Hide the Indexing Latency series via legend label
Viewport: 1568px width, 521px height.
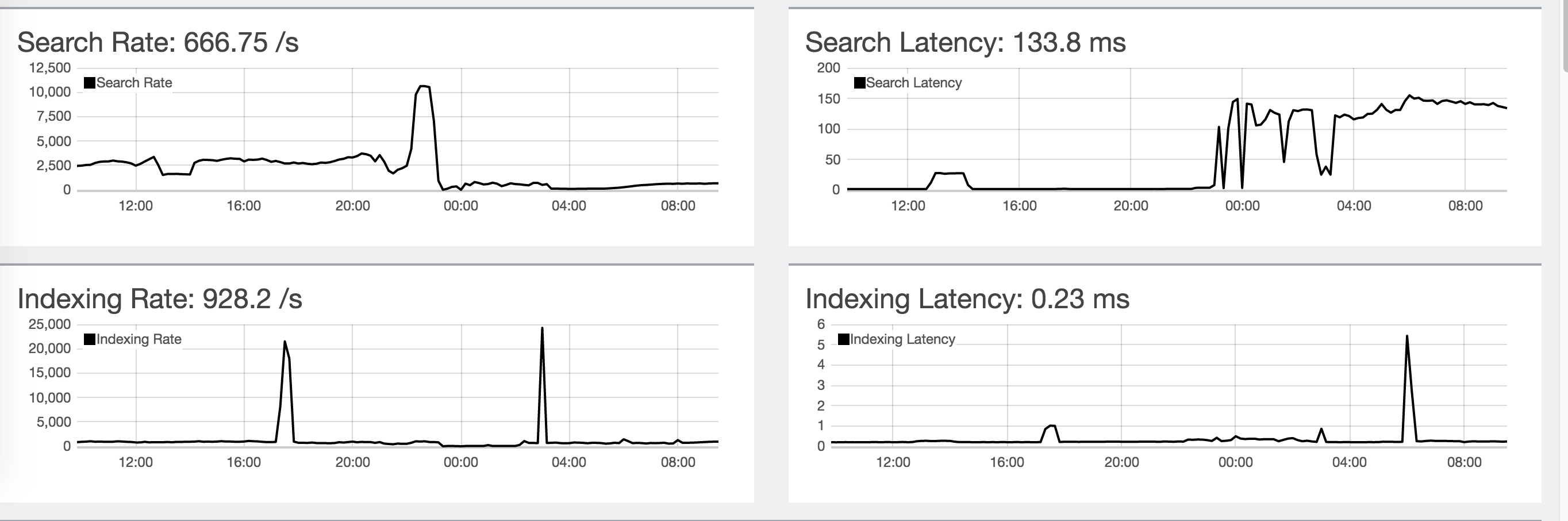click(902, 339)
